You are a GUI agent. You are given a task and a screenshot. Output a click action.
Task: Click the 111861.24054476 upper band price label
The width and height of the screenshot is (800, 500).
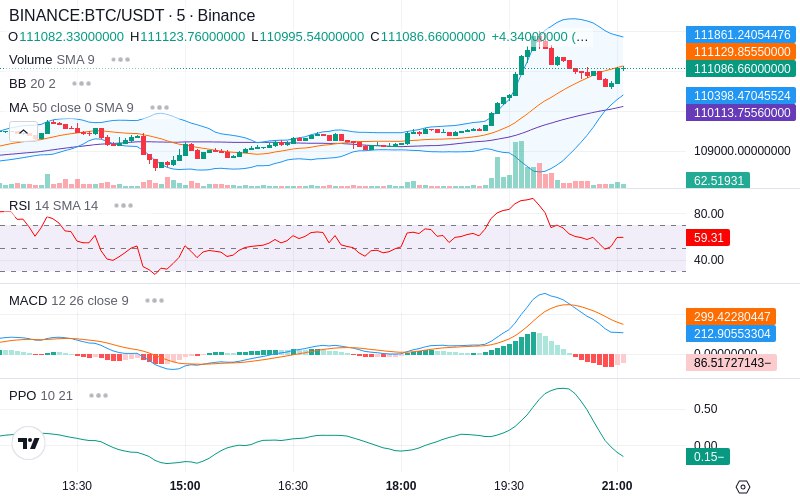pyautogui.click(x=741, y=35)
